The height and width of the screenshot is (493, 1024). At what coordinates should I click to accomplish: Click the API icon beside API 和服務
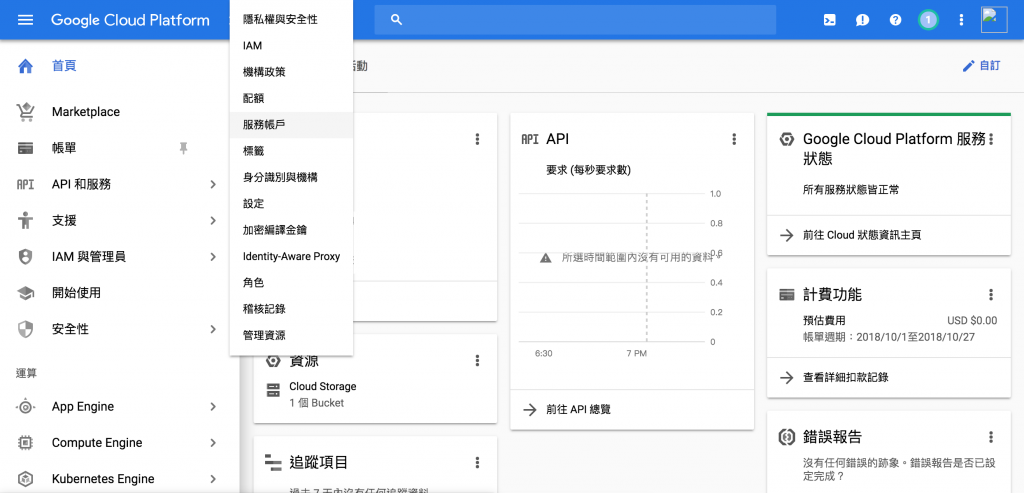(x=25, y=185)
